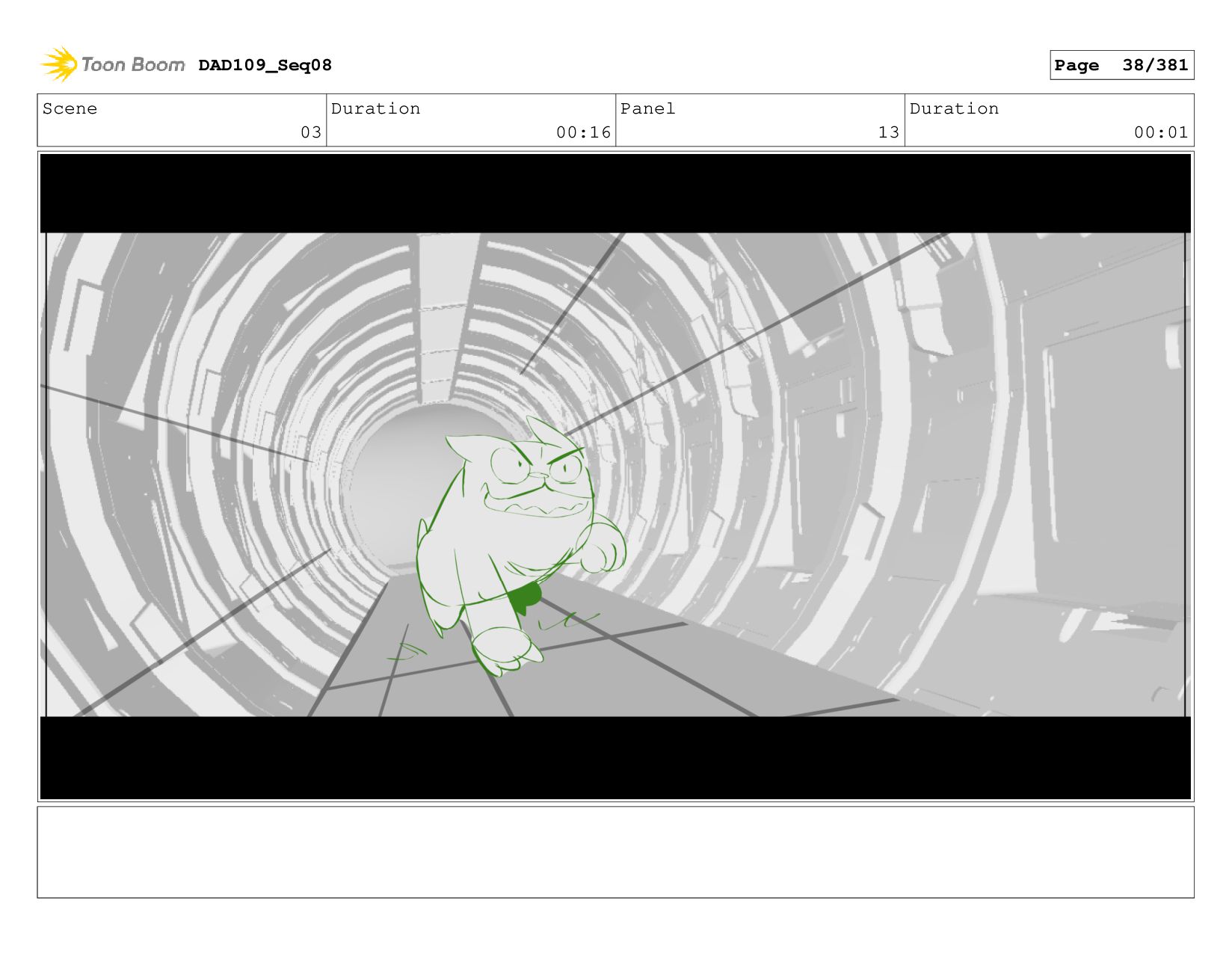The height and width of the screenshot is (954, 1232).
Task: Select the DAD109_Seq08 title text
Action: point(265,65)
